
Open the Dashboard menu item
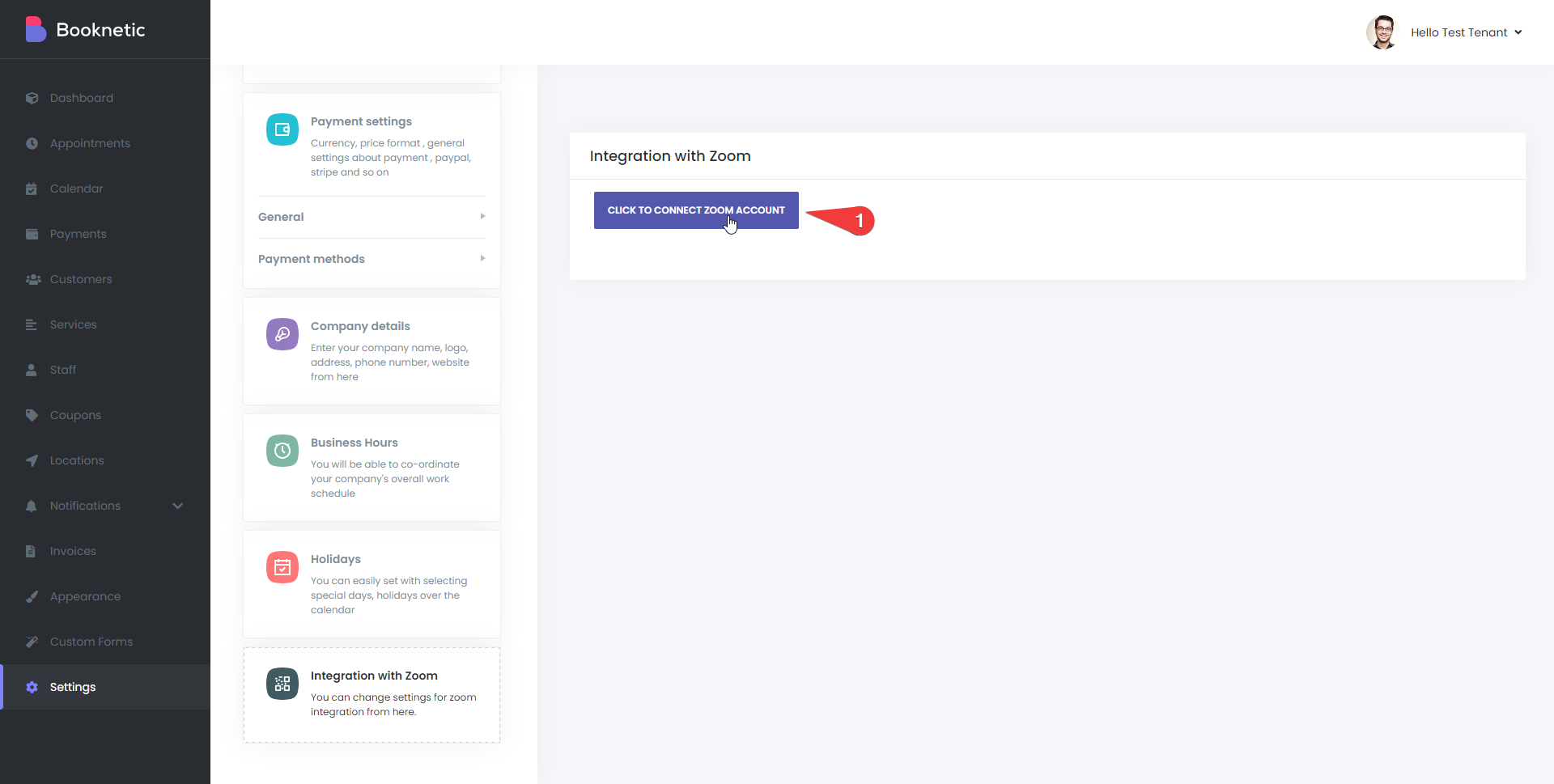105,98
